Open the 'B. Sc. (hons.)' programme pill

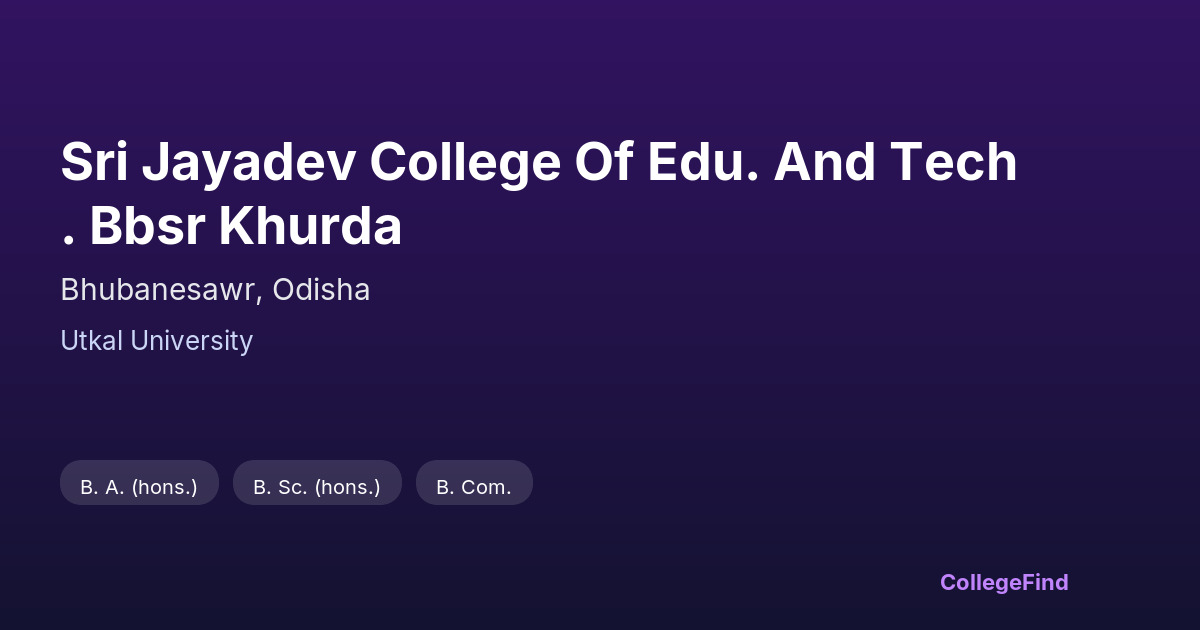pos(317,487)
